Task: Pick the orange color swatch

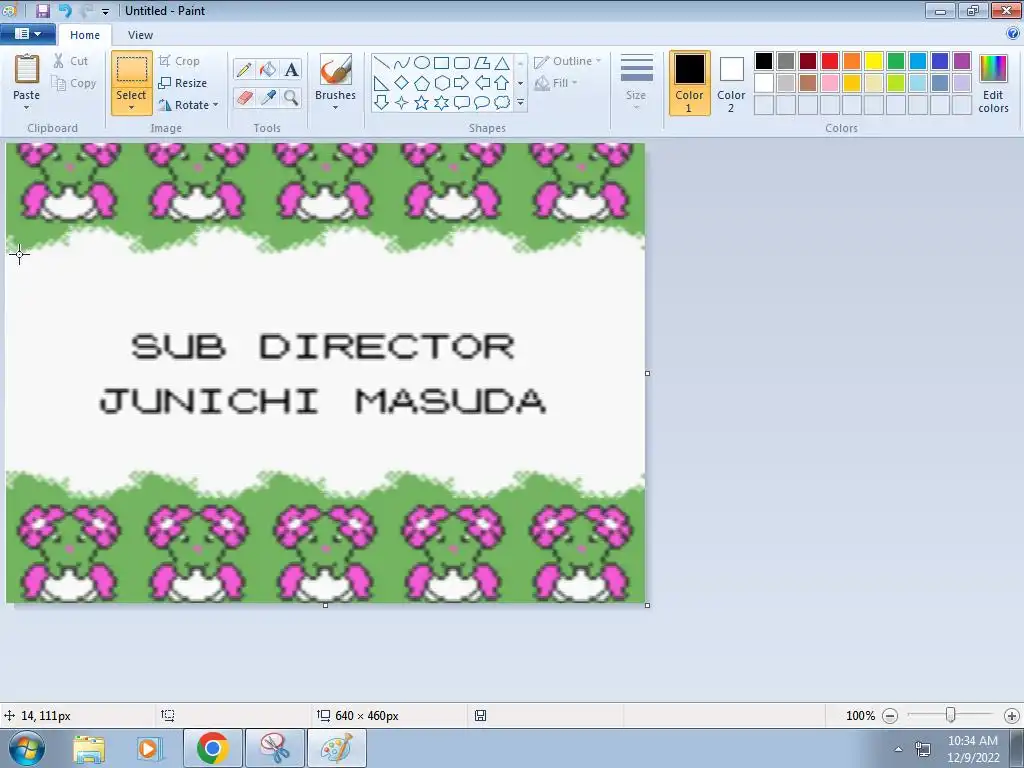Action: [x=852, y=61]
